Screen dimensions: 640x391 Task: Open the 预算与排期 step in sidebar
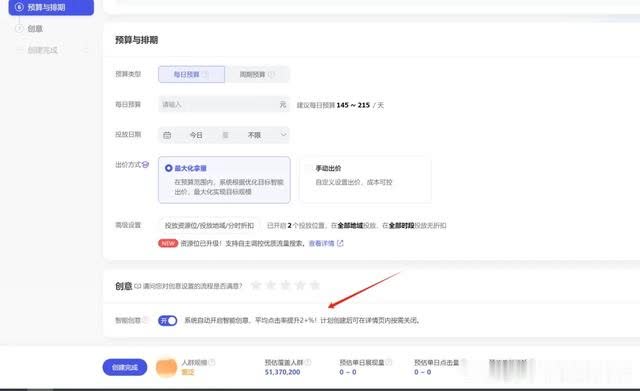point(51,7)
